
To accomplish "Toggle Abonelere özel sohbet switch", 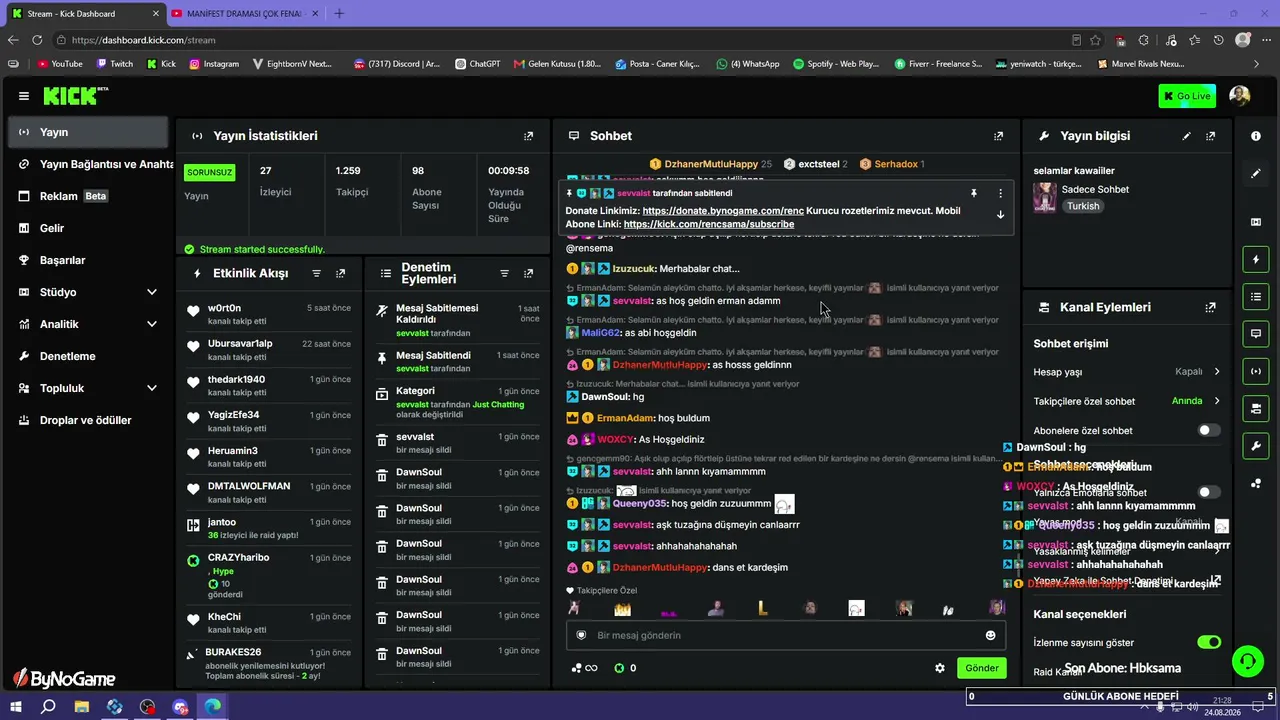I will 1209,430.
